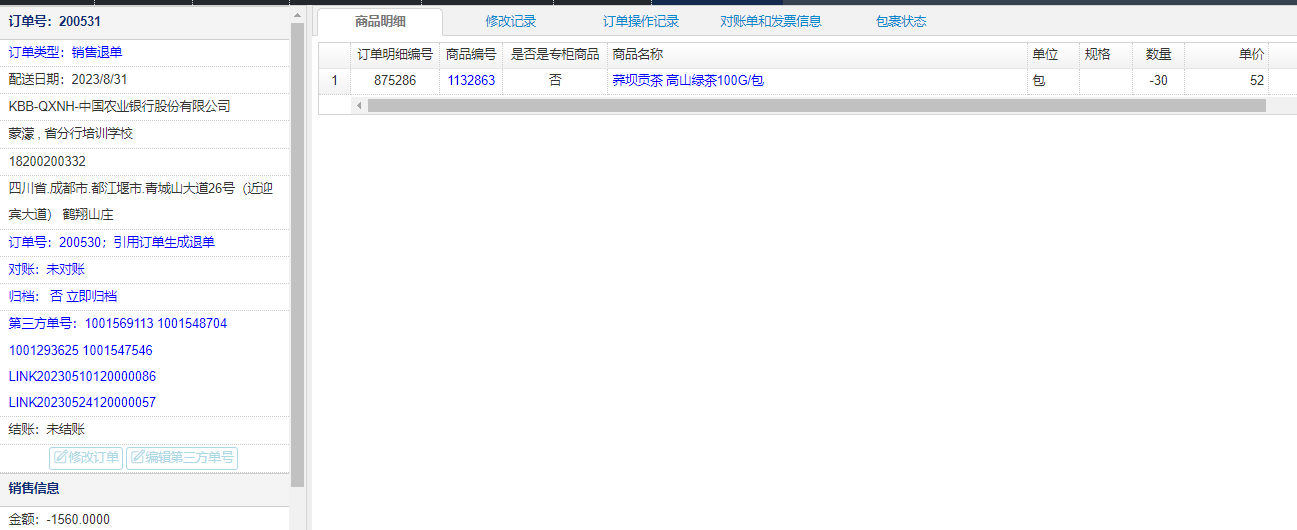Image resolution: width=1297 pixels, height=530 pixels.
Task: Click the 单价 column header
Action: click(x=1227, y=55)
